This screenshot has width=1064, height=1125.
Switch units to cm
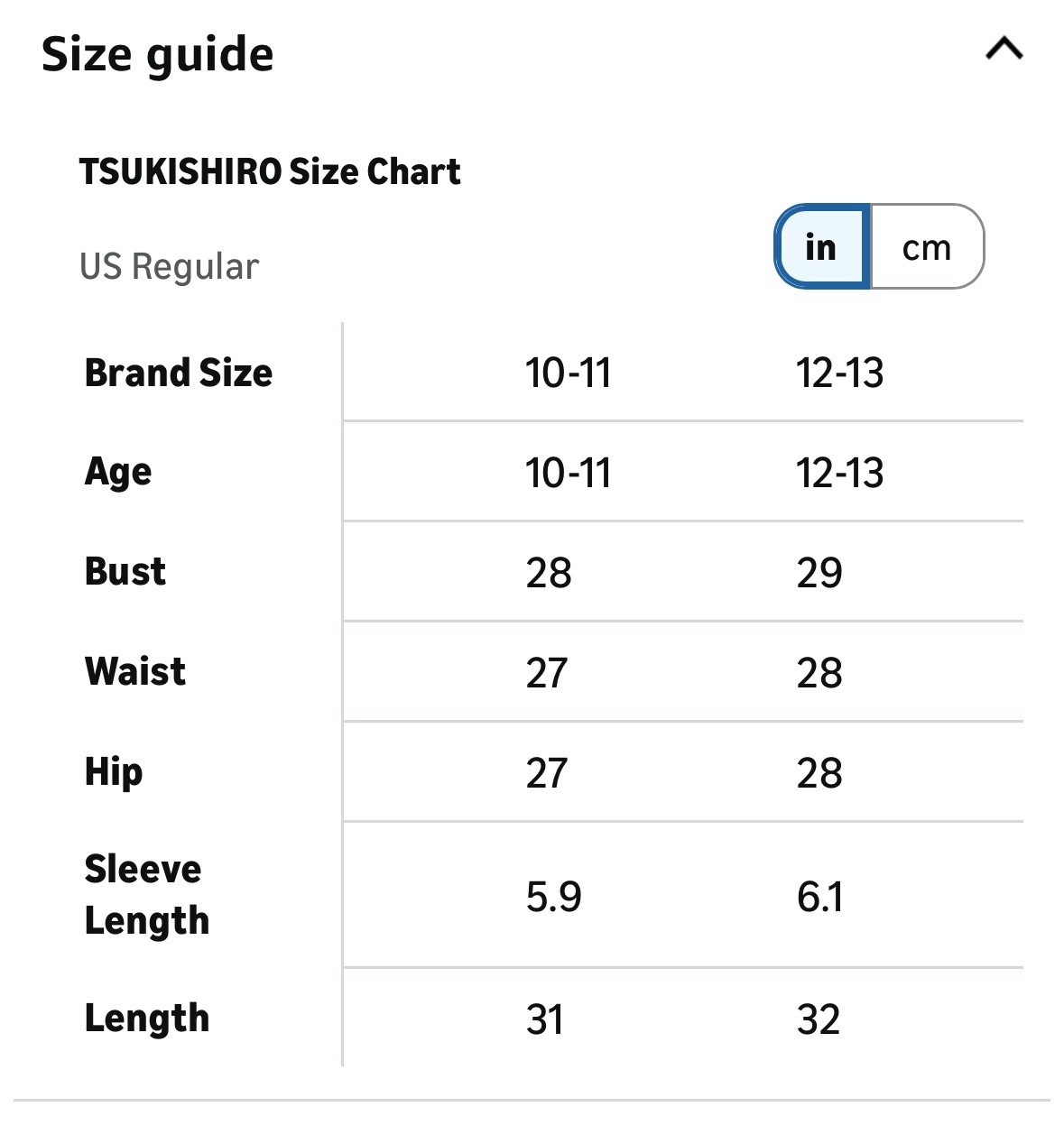pos(927,247)
